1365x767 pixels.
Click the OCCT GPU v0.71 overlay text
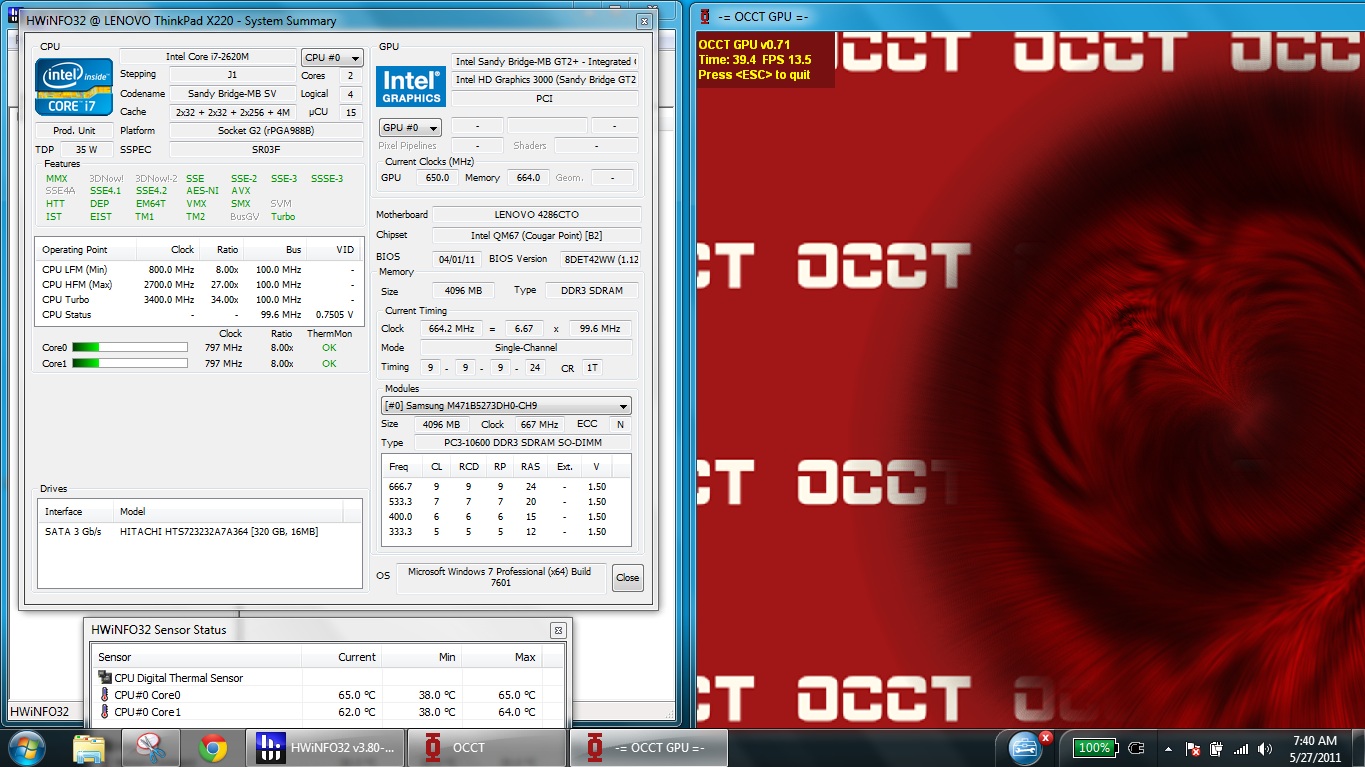tap(745, 44)
